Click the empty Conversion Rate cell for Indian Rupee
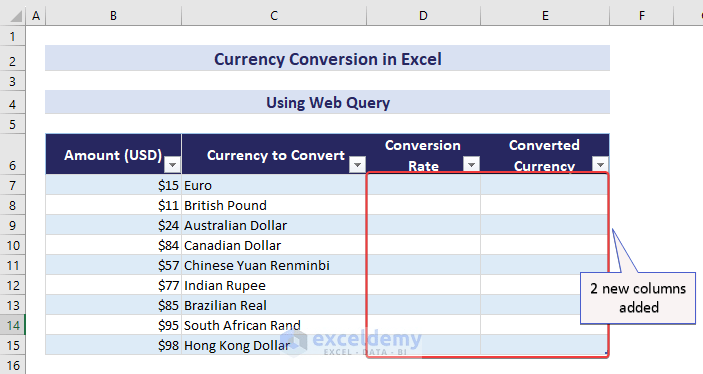The width and height of the screenshot is (703, 374). click(x=423, y=285)
